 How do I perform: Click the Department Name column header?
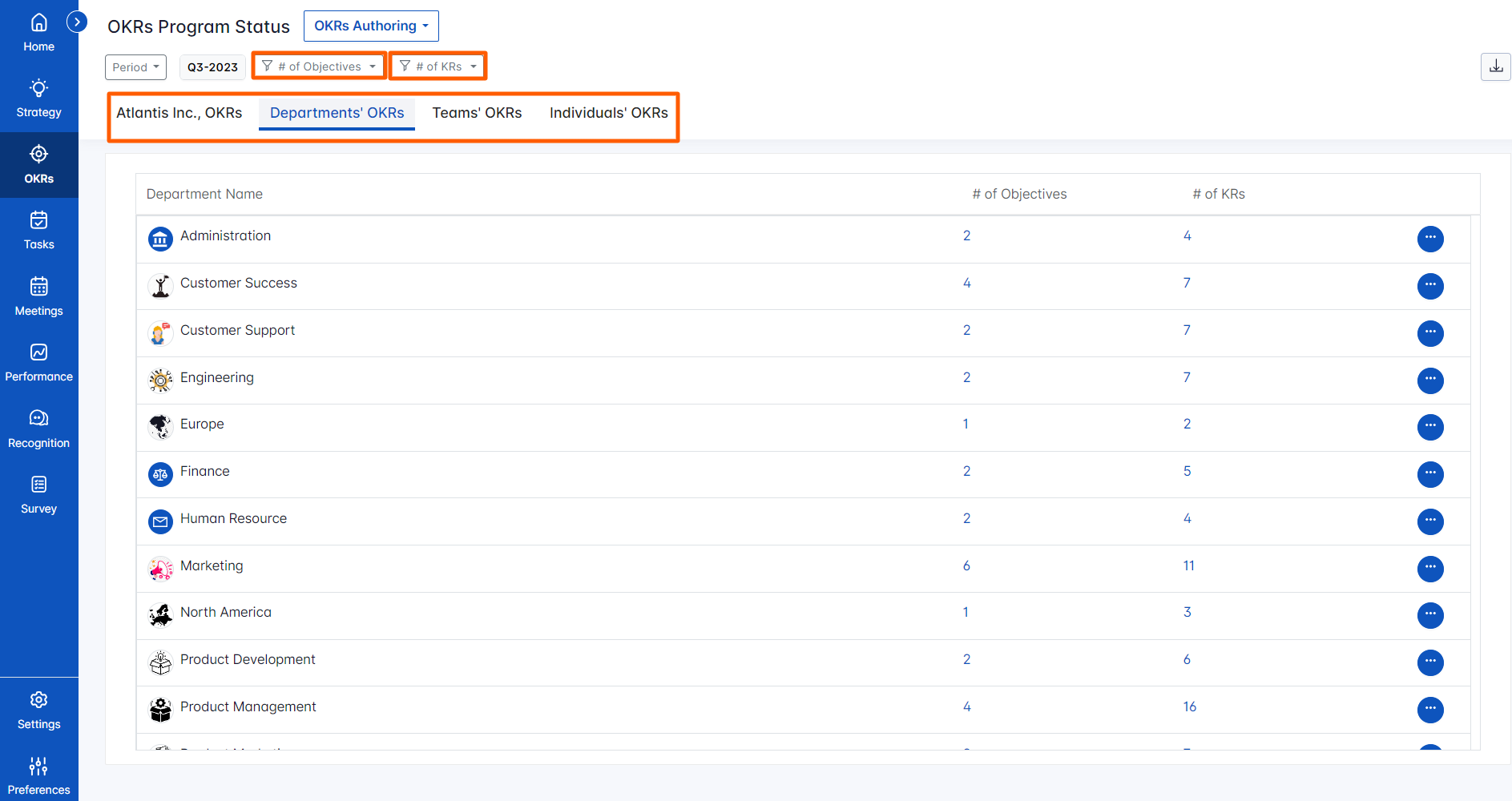point(204,194)
